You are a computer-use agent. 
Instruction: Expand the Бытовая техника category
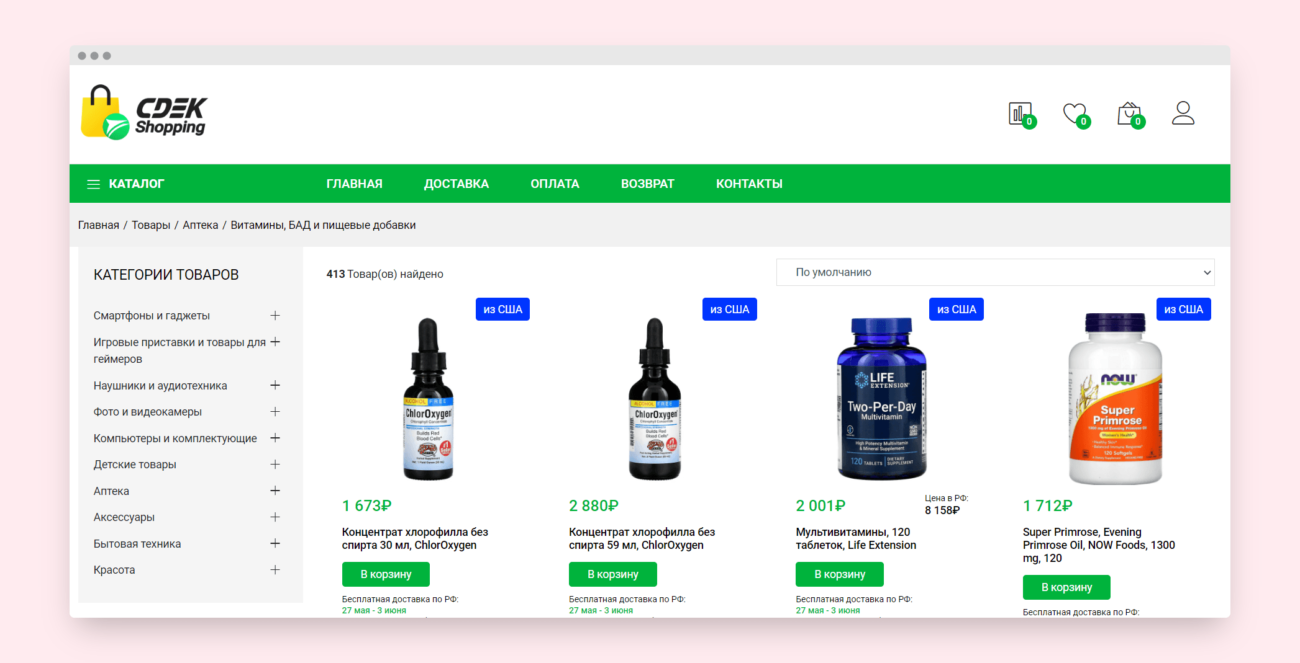click(275, 544)
